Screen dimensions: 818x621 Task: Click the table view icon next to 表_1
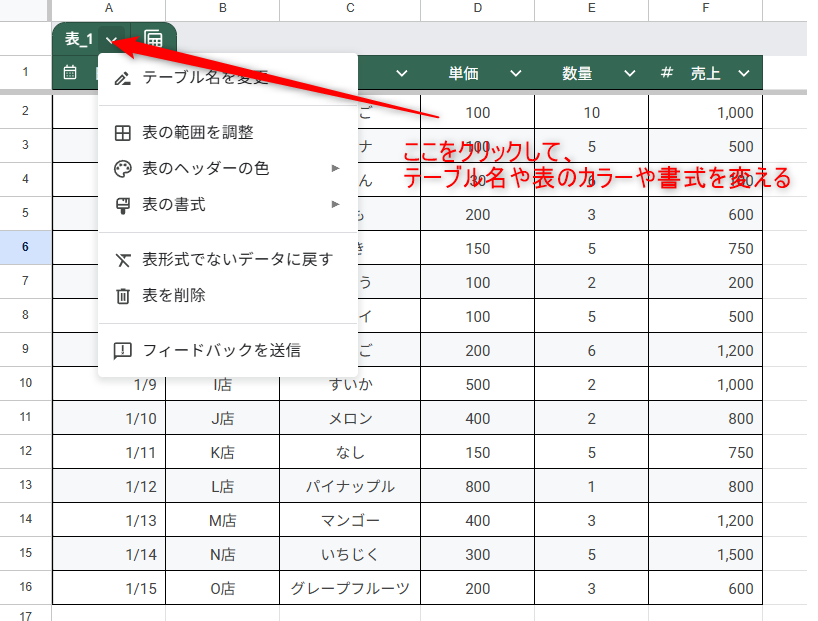tap(153, 39)
